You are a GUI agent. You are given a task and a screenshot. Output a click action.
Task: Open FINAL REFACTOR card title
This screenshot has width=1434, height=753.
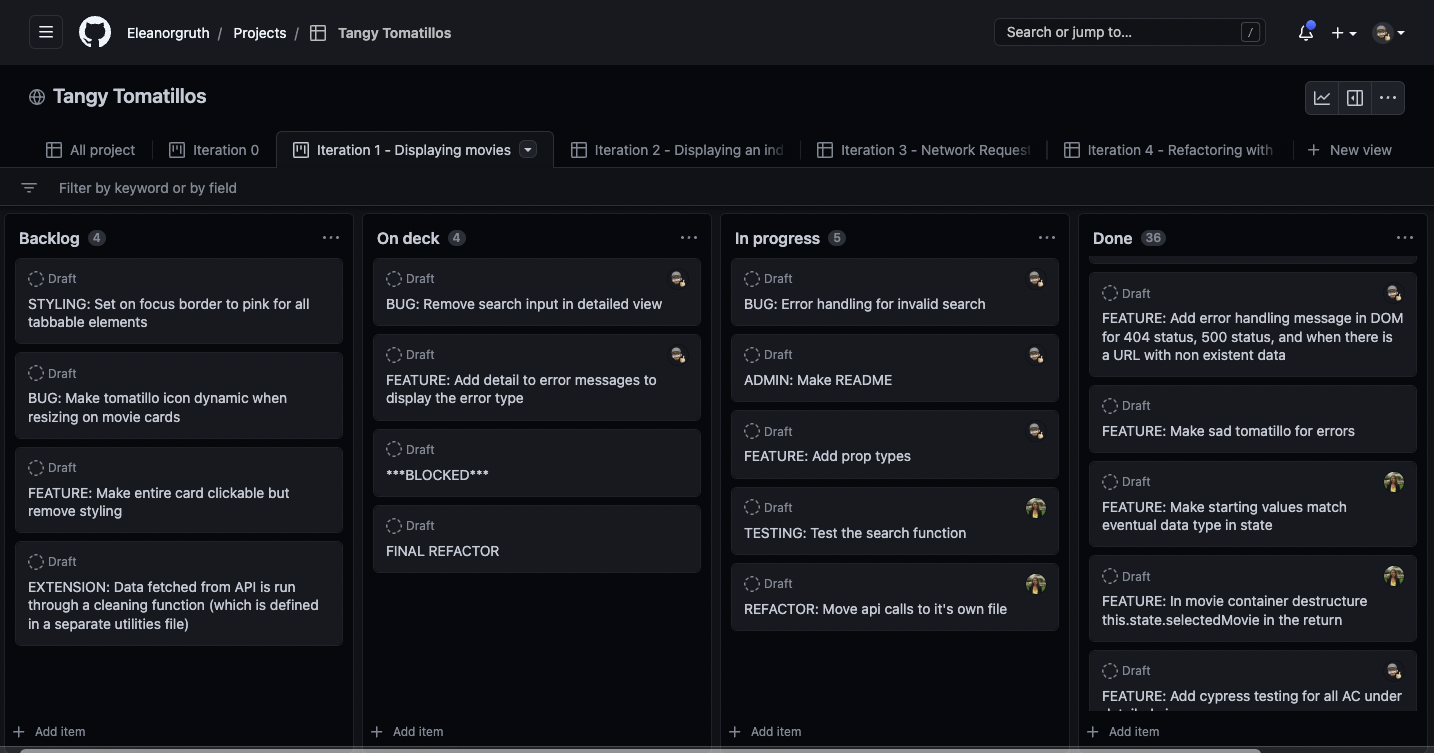pyautogui.click(x=443, y=551)
